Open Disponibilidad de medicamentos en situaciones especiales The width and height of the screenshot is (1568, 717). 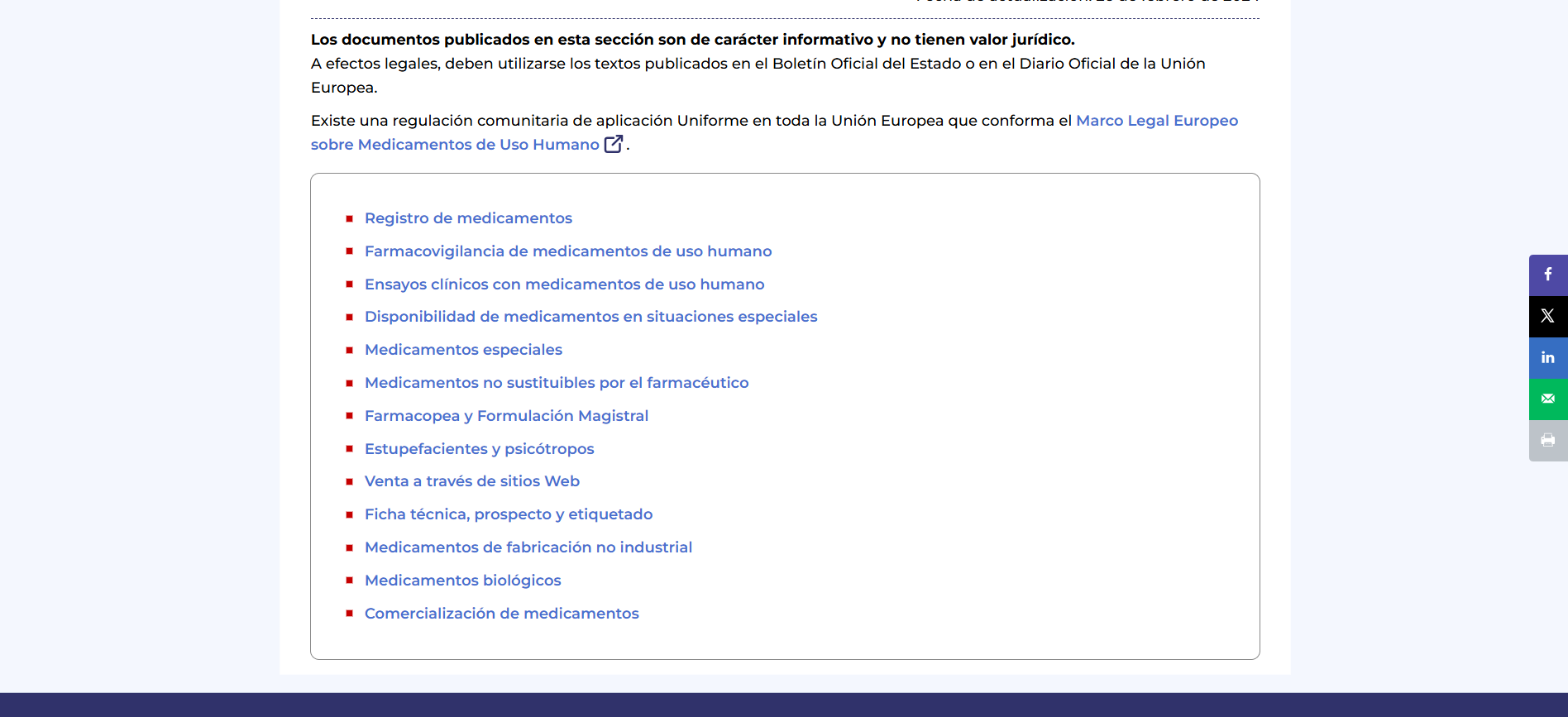pos(591,317)
